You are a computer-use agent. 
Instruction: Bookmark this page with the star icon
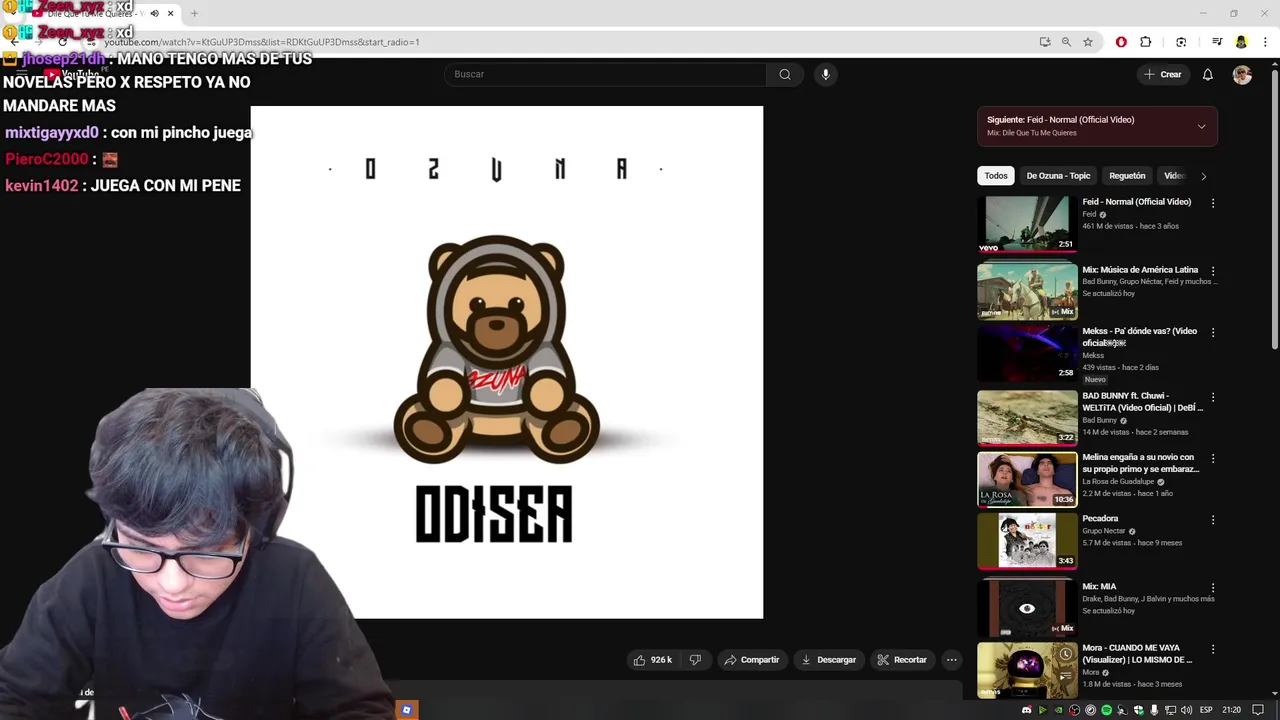[x=1088, y=42]
